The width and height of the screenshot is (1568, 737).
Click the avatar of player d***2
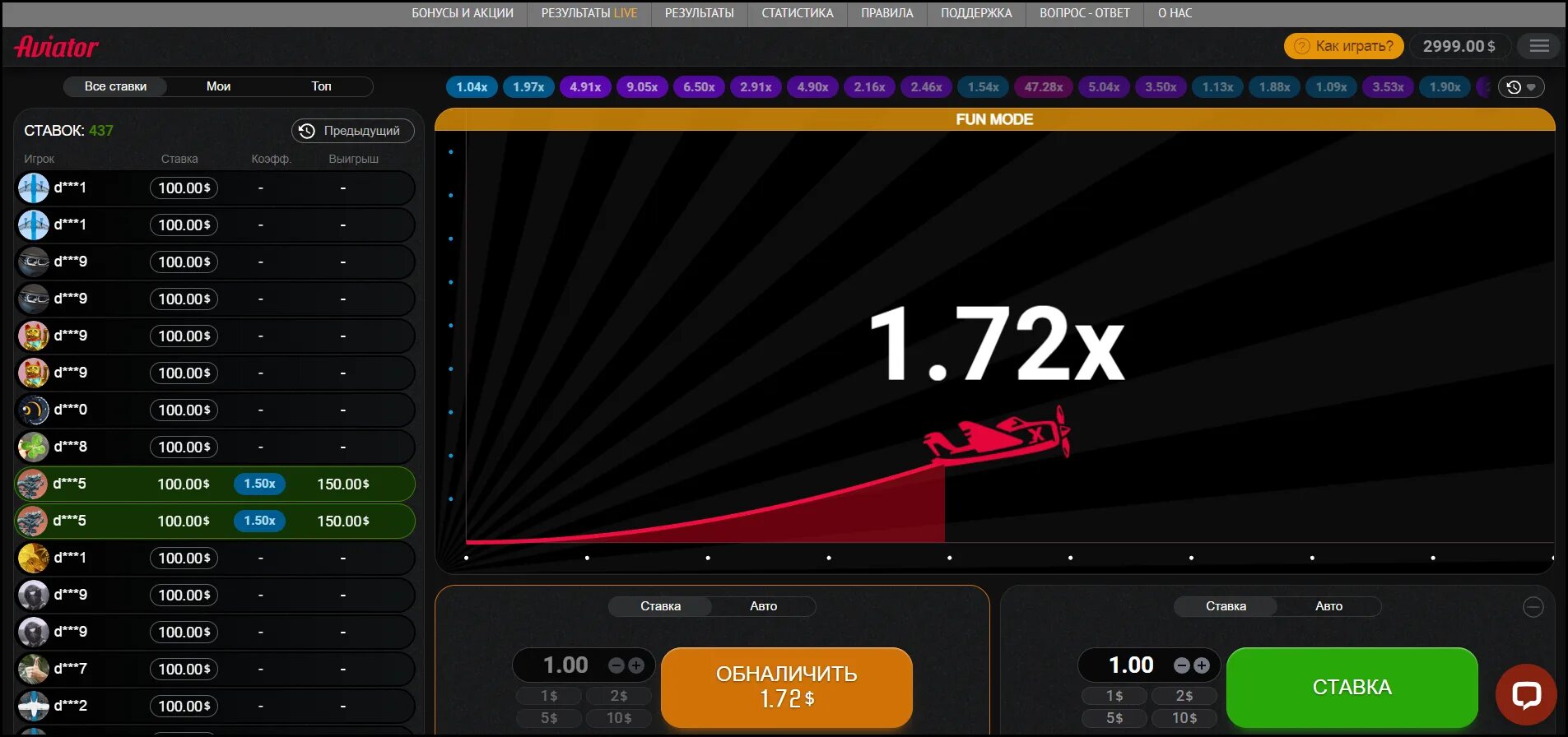tap(34, 706)
